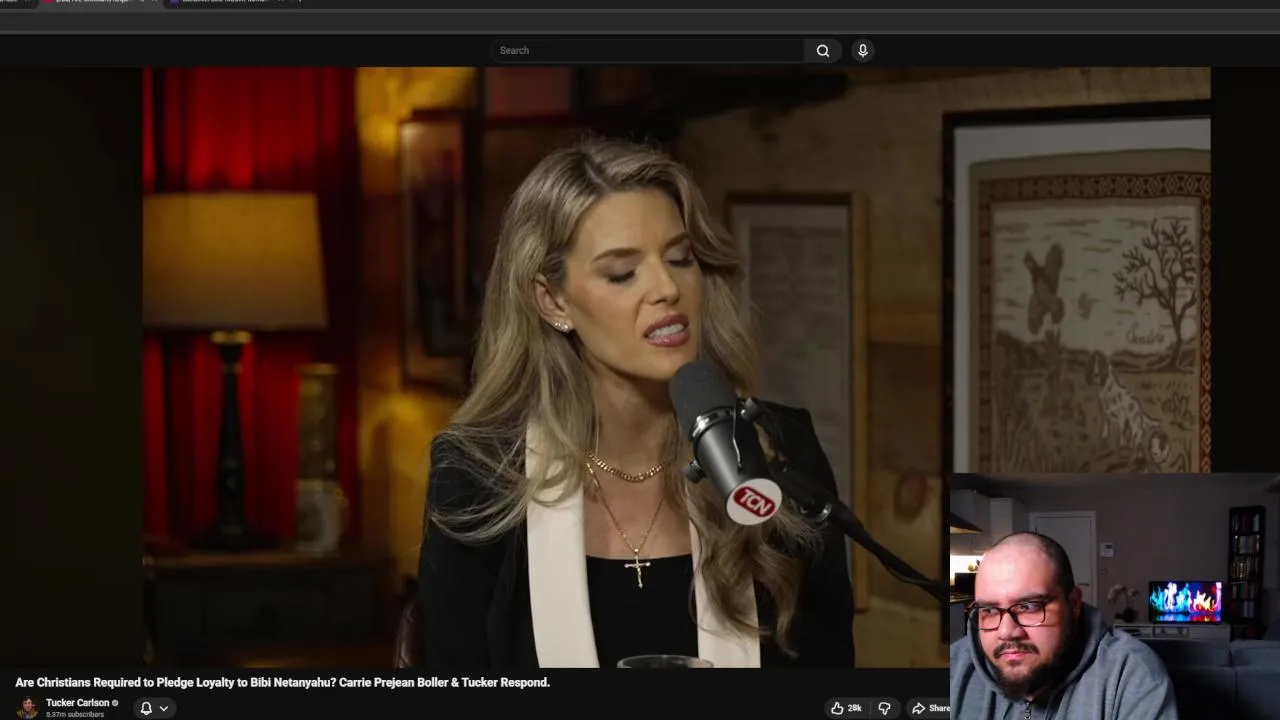This screenshot has height=720, width=1280.
Task: Open the Share button below video
Action: point(930,708)
